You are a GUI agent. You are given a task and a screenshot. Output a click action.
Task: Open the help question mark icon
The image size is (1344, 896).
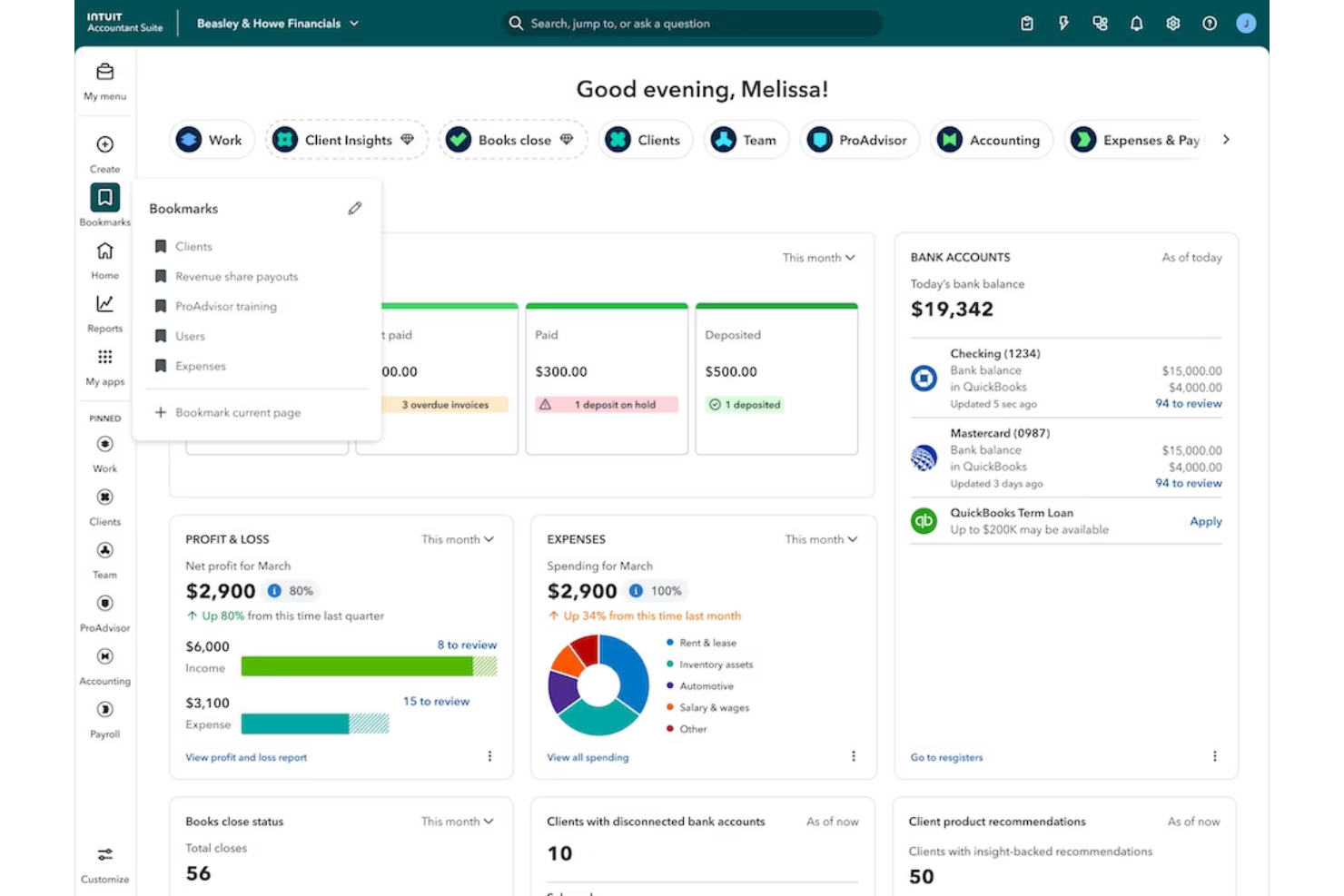point(1210,24)
